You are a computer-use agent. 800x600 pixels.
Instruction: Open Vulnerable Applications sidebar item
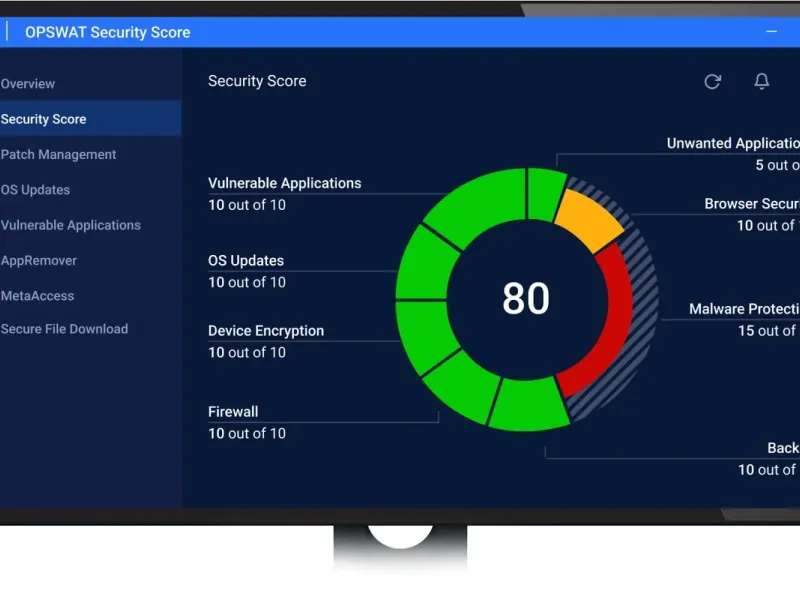(x=70, y=225)
